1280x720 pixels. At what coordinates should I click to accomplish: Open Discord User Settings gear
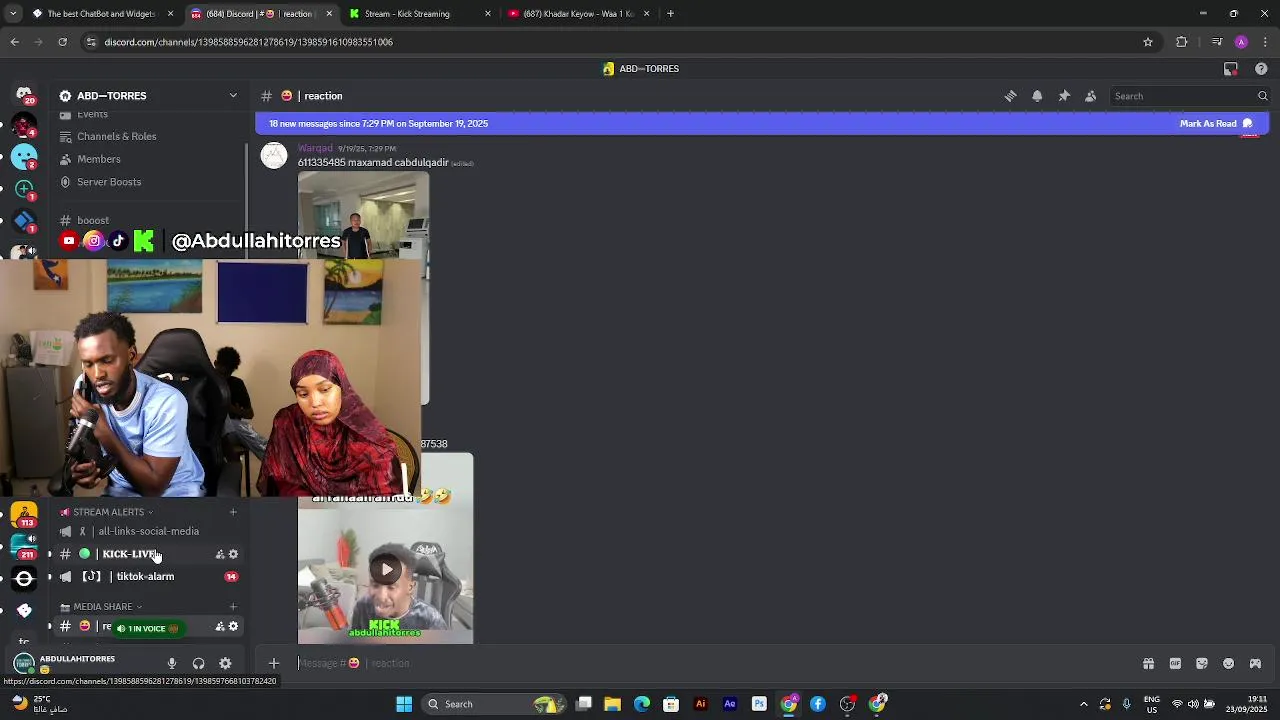pyautogui.click(x=225, y=663)
